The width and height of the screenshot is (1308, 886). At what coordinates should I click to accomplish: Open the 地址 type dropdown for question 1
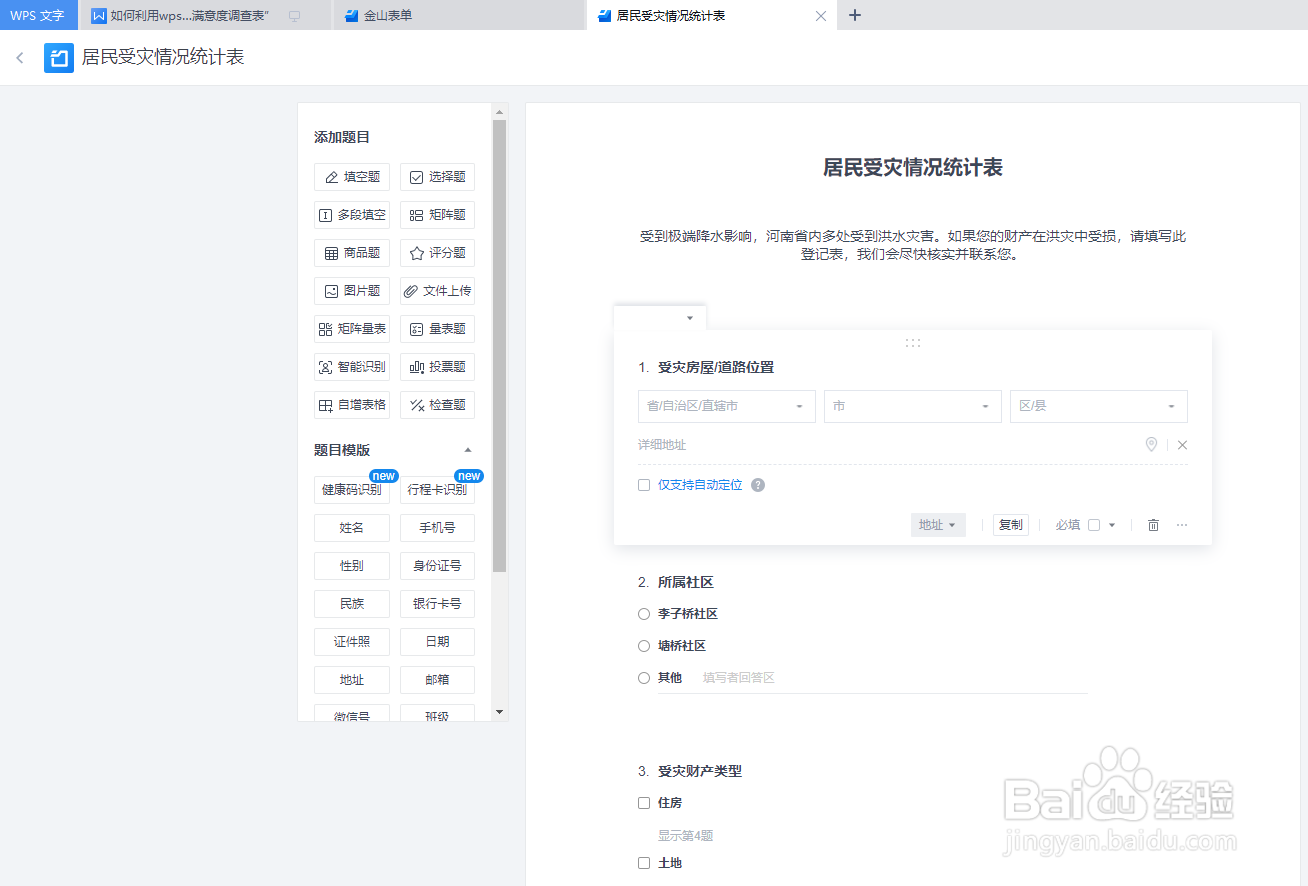coord(937,524)
